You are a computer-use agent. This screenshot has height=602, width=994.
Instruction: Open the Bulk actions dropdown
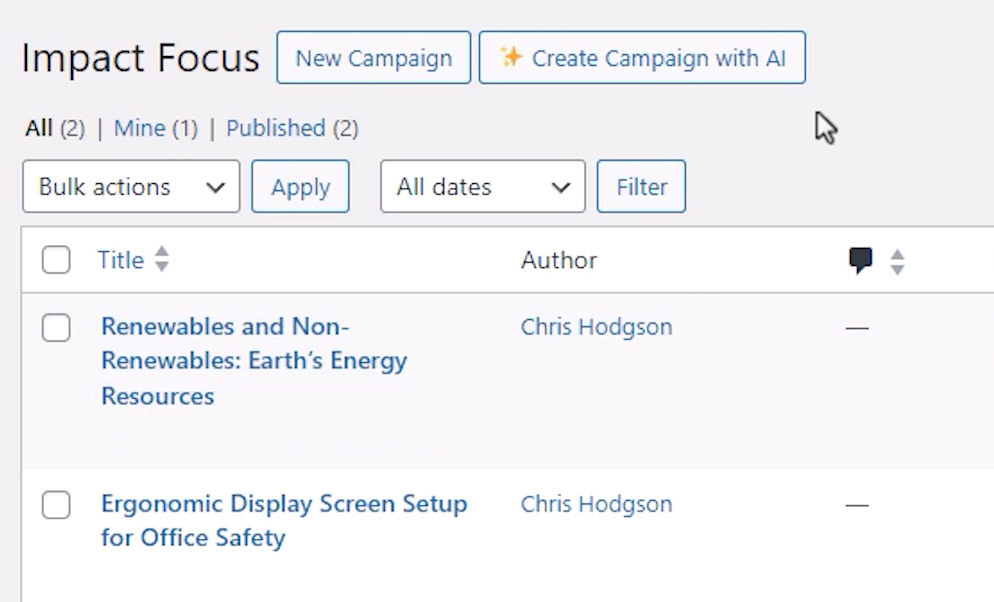131,187
